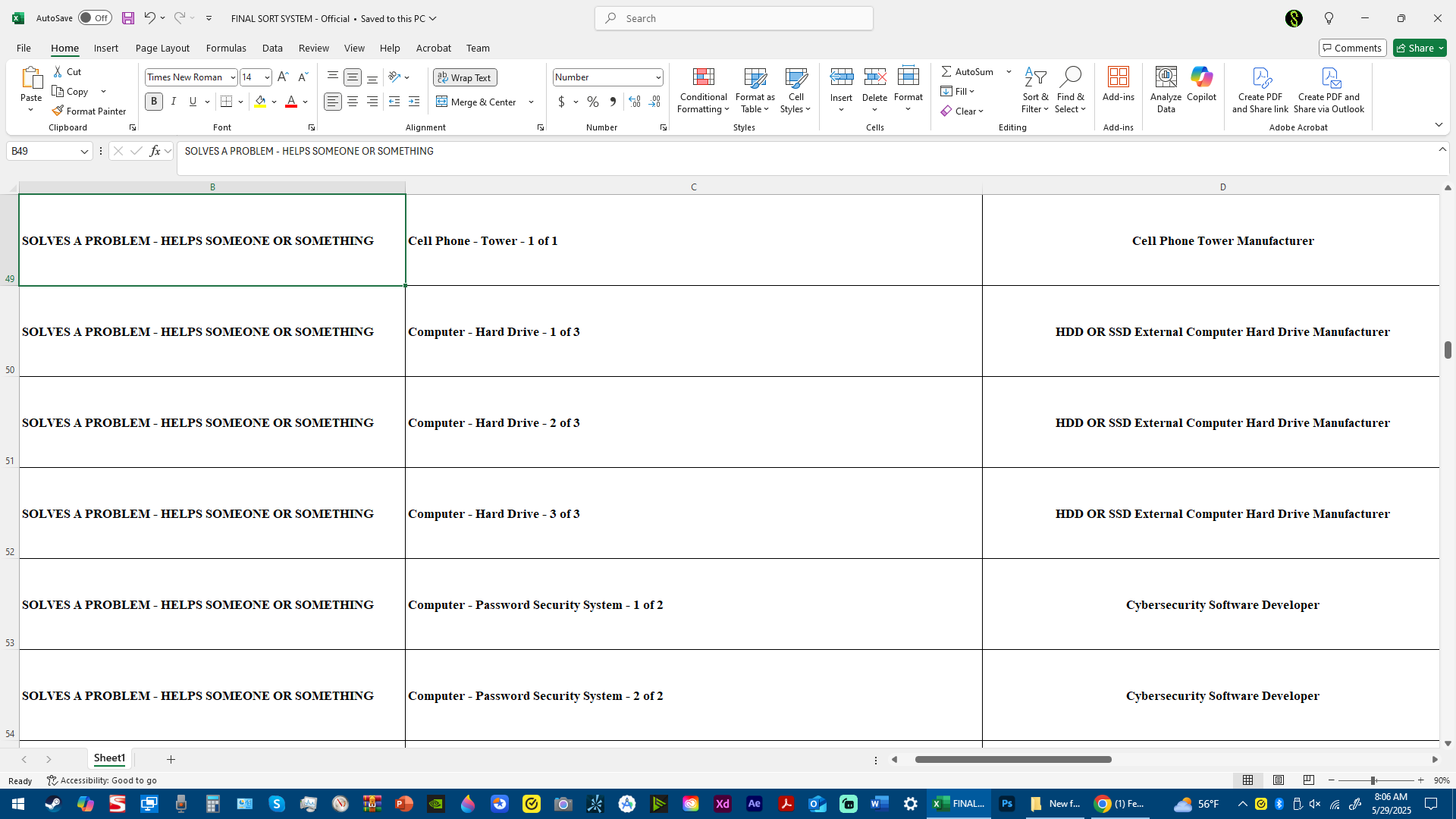This screenshot has width=1456, height=819.
Task: Click the Format Painter icon
Action: [58, 111]
